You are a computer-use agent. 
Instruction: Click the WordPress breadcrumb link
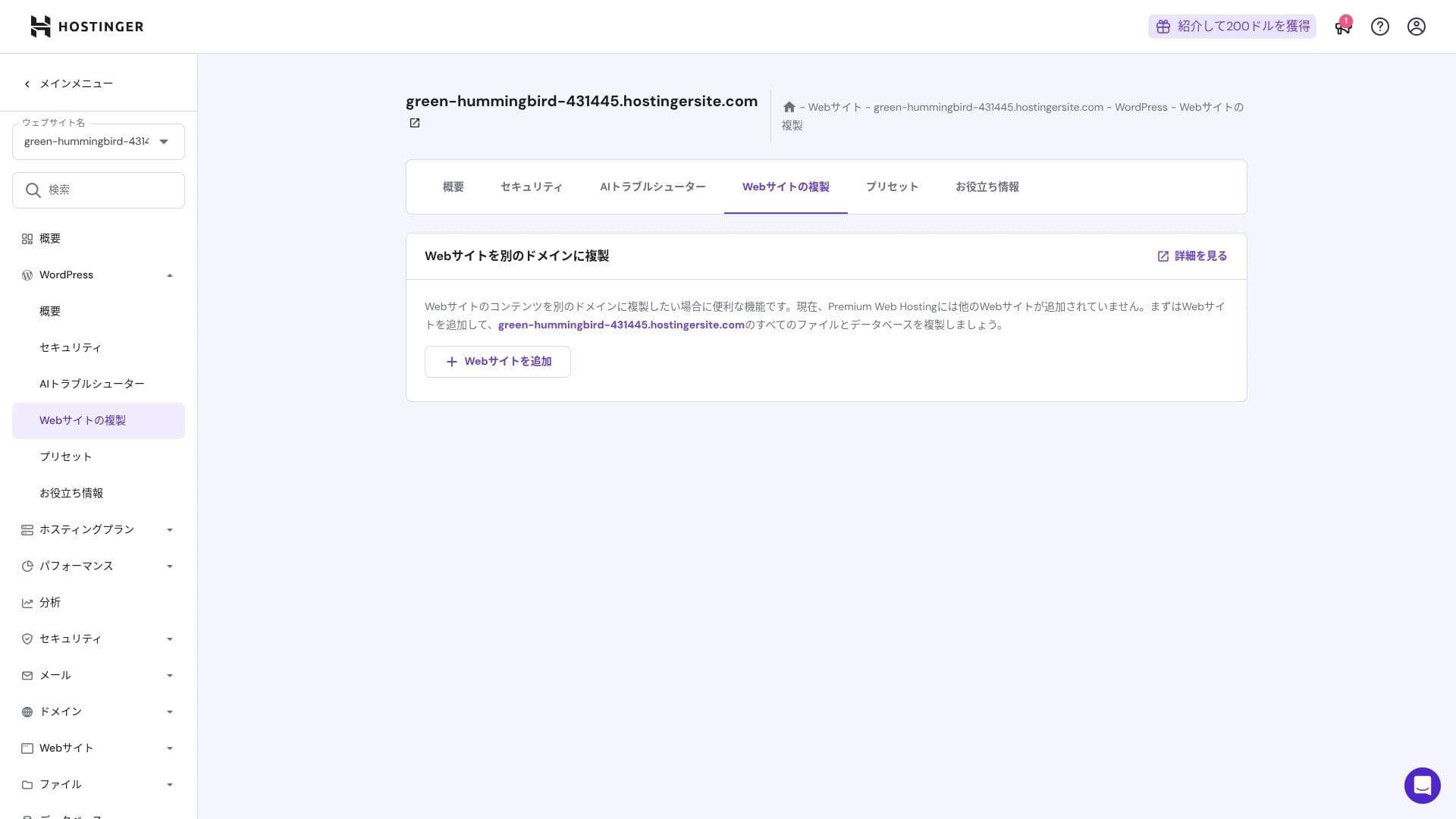[x=1141, y=107]
